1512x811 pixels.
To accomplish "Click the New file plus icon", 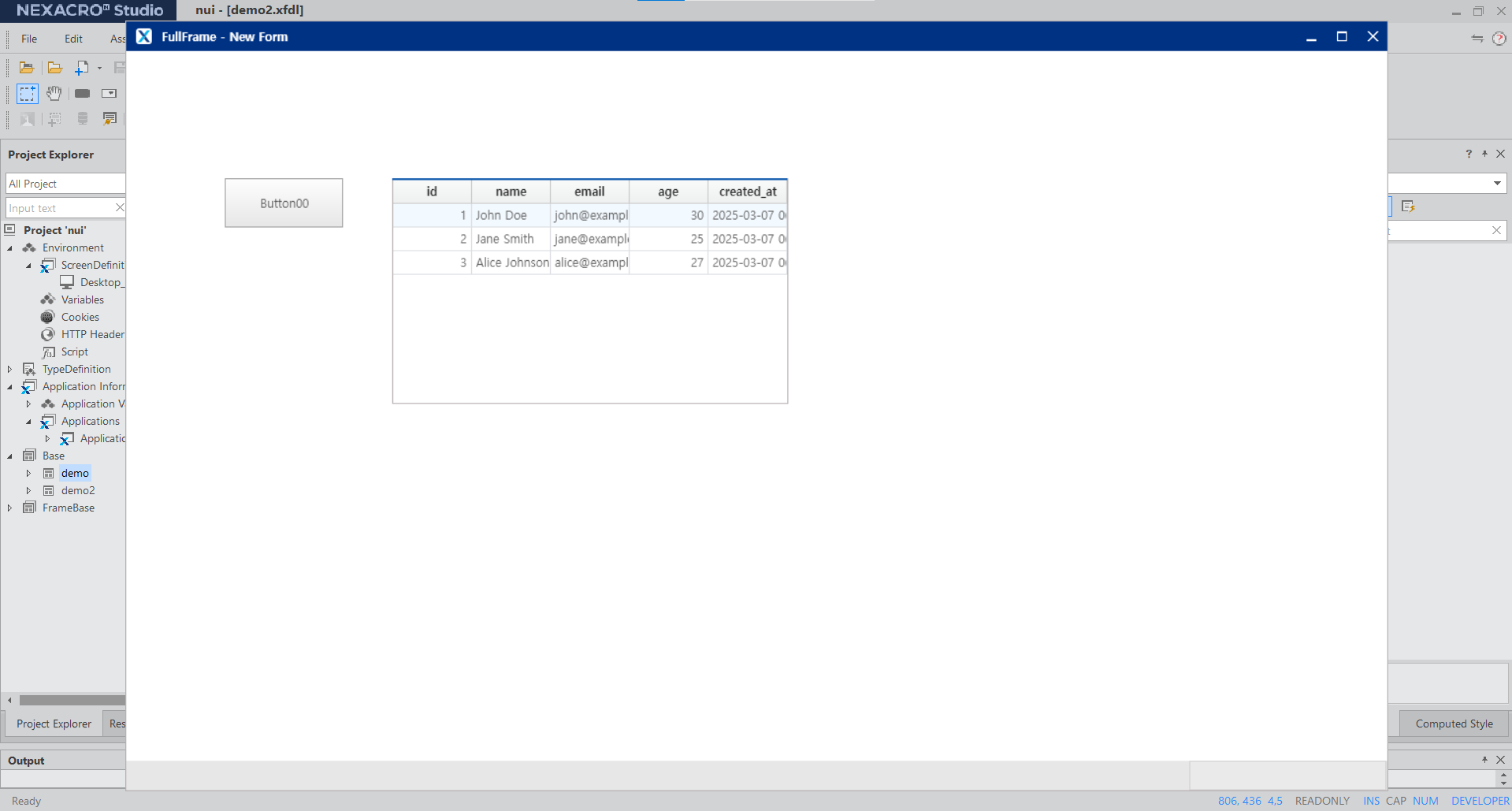I will pos(81,68).
